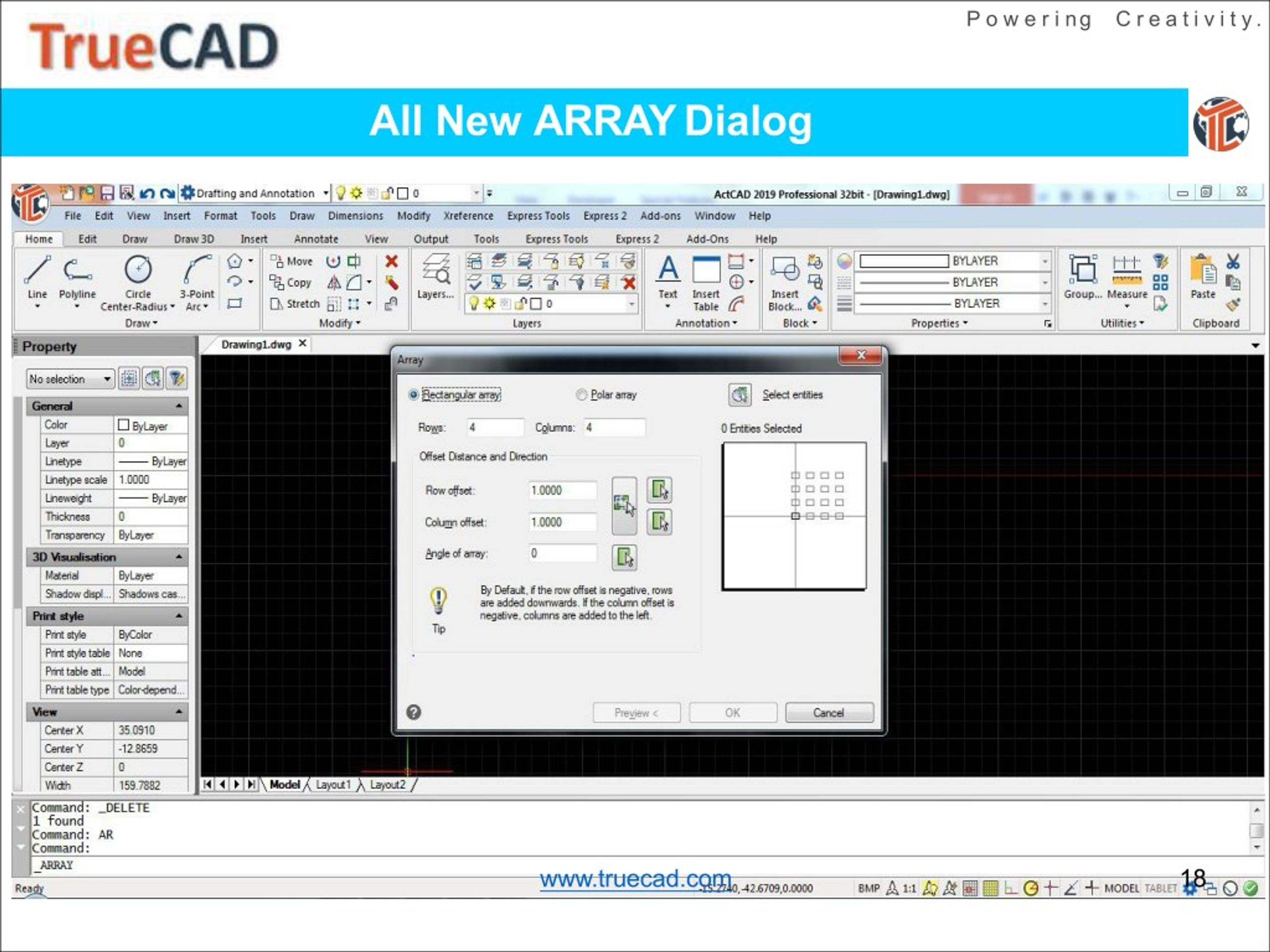Click the Move tool in Modify
1270x952 pixels.
tap(292, 261)
